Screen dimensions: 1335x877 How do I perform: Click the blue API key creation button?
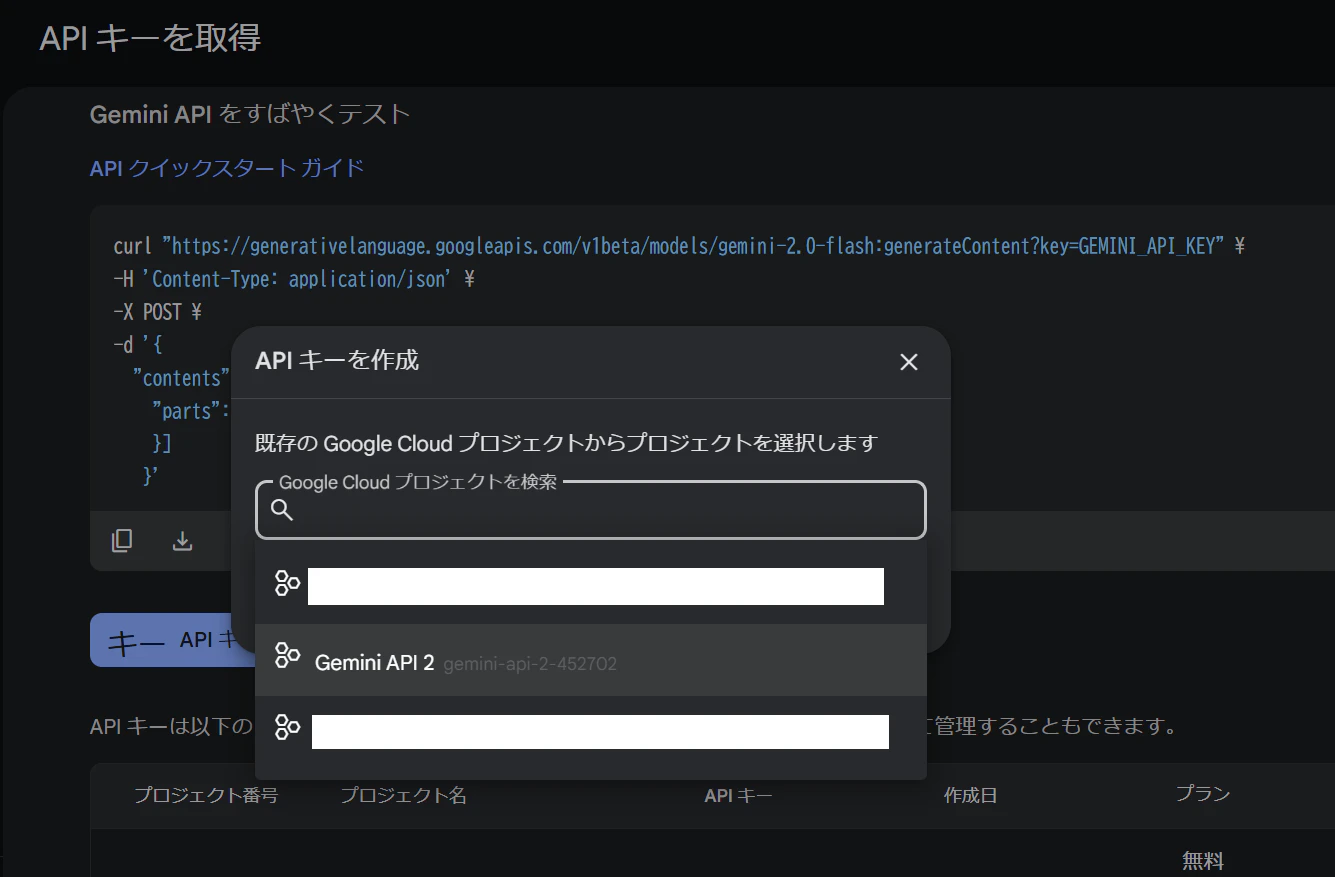(x=172, y=640)
